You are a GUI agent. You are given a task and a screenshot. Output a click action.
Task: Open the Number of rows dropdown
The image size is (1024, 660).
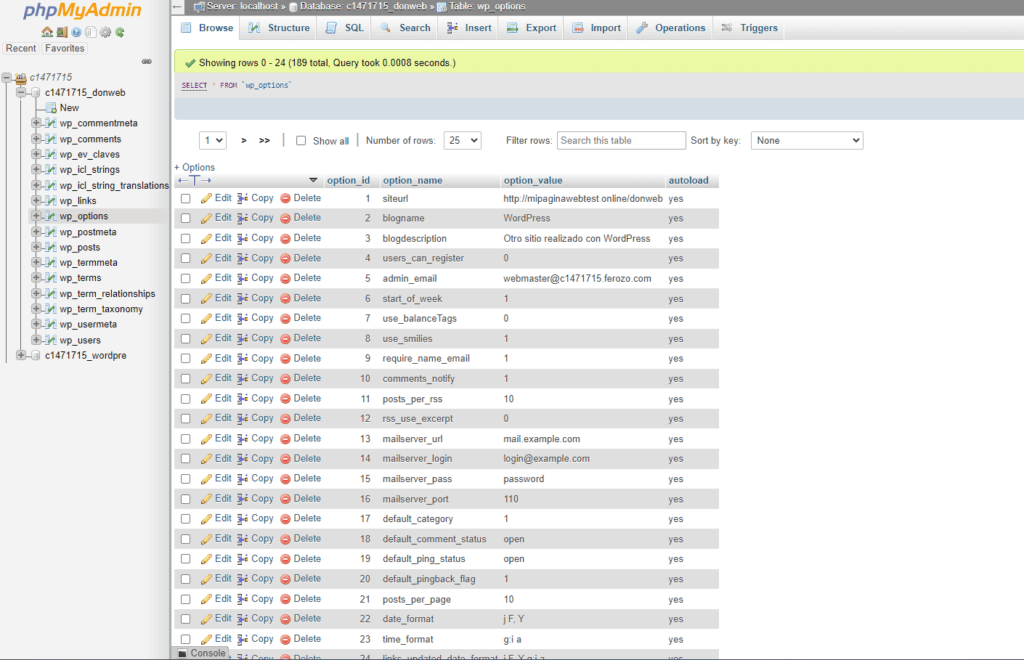point(462,140)
